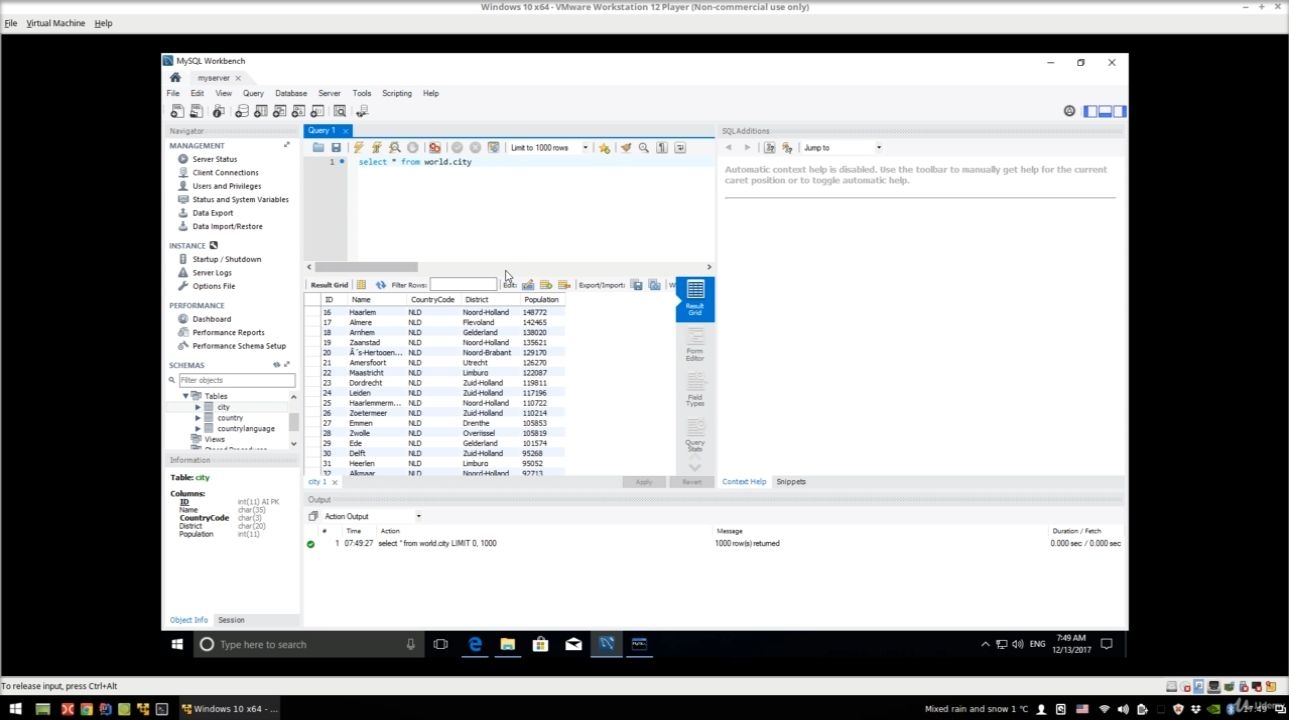Open SQL script file toolbar icon

coord(196,111)
